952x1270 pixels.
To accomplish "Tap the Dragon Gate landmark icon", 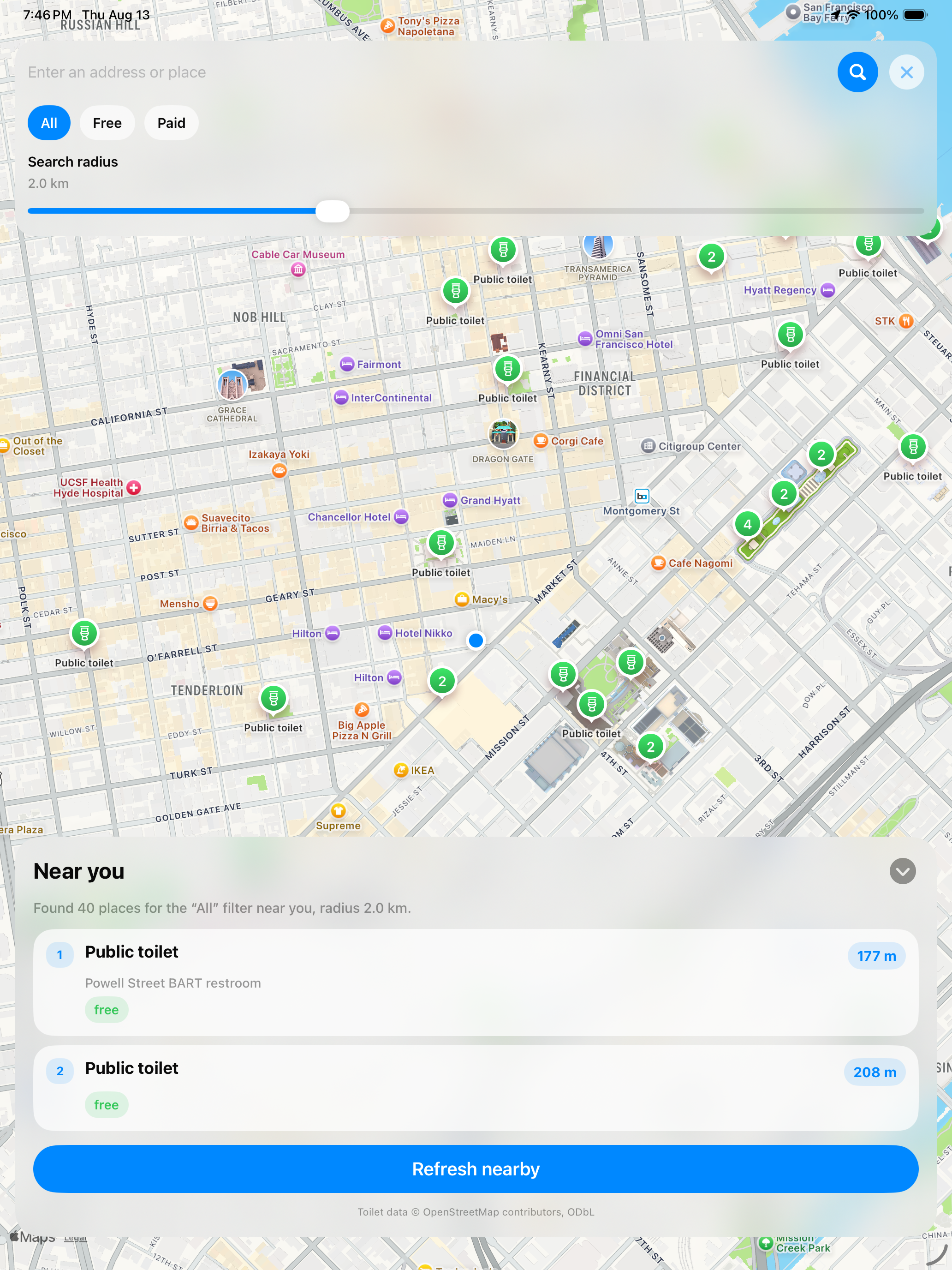I will pos(503,433).
